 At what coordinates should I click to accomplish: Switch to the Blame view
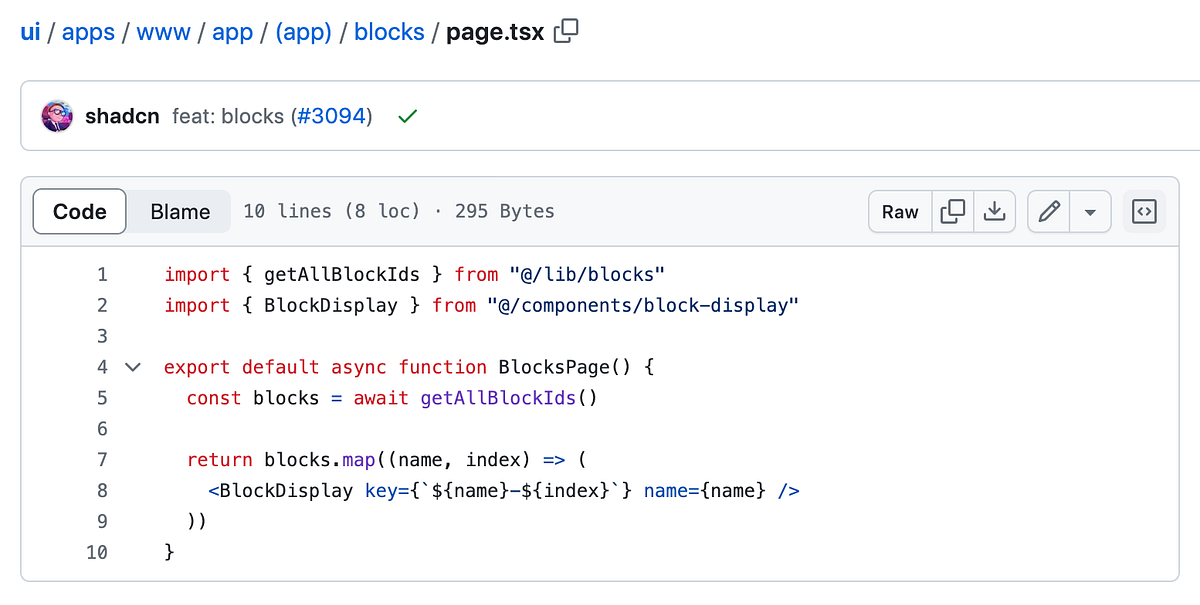(179, 211)
